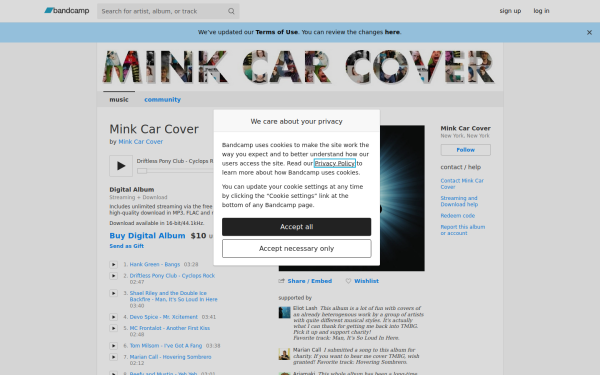Viewport: 600px width, 375px height.
Task: Play track 4 Devo Spice - Mr. Xcitement
Action: click(x=114, y=317)
